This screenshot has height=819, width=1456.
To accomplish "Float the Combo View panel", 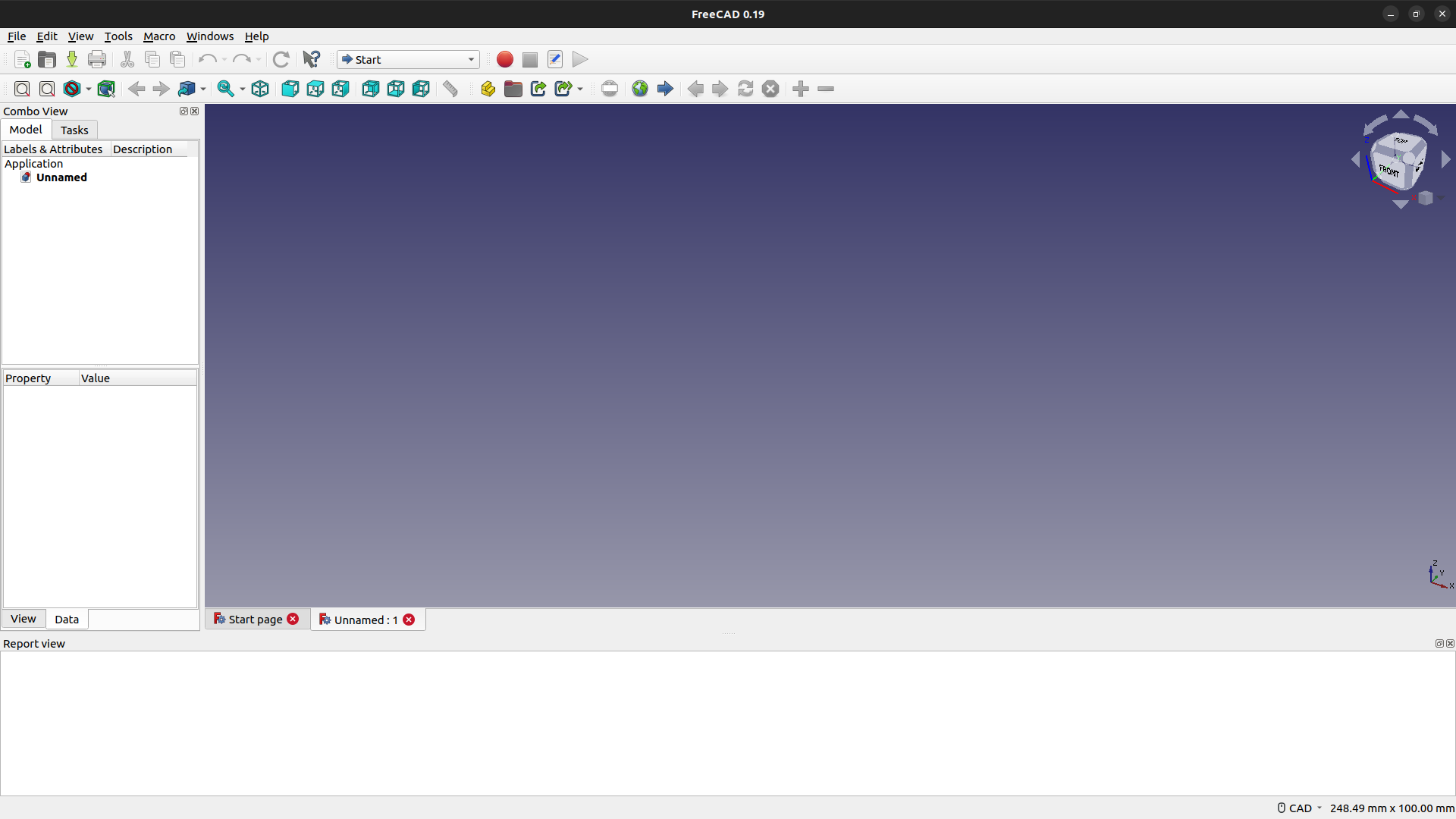I will pyautogui.click(x=183, y=111).
